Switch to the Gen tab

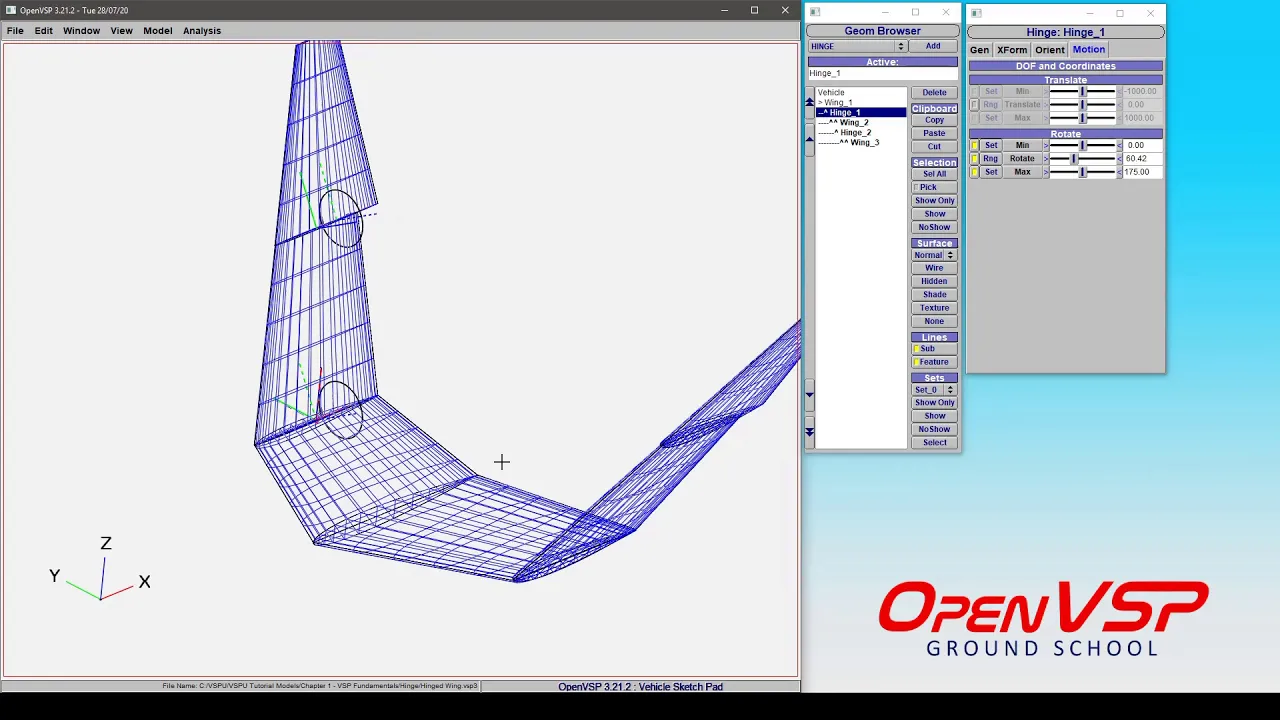click(979, 50)
